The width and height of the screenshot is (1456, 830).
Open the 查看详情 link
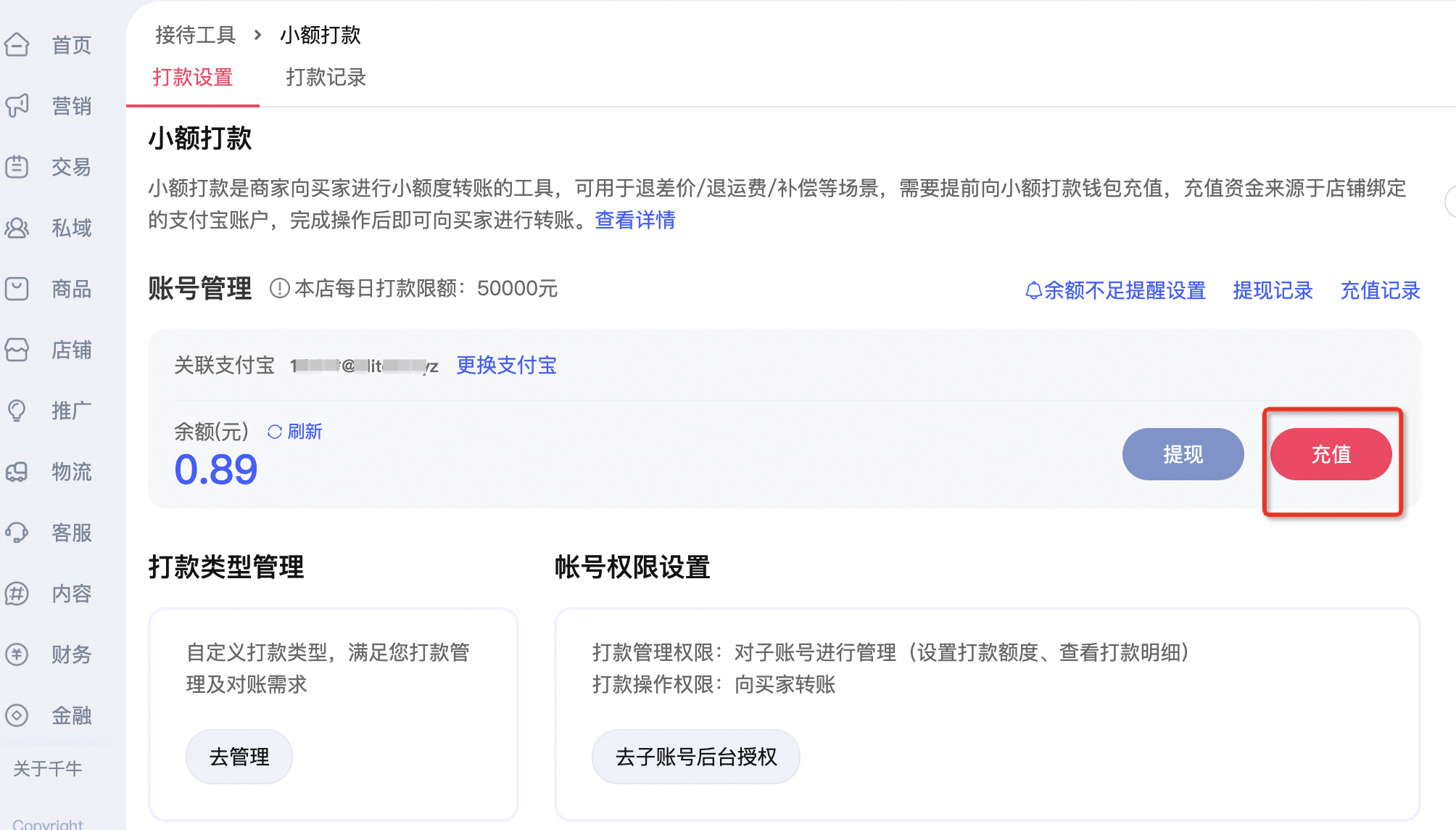pos(635,220)
